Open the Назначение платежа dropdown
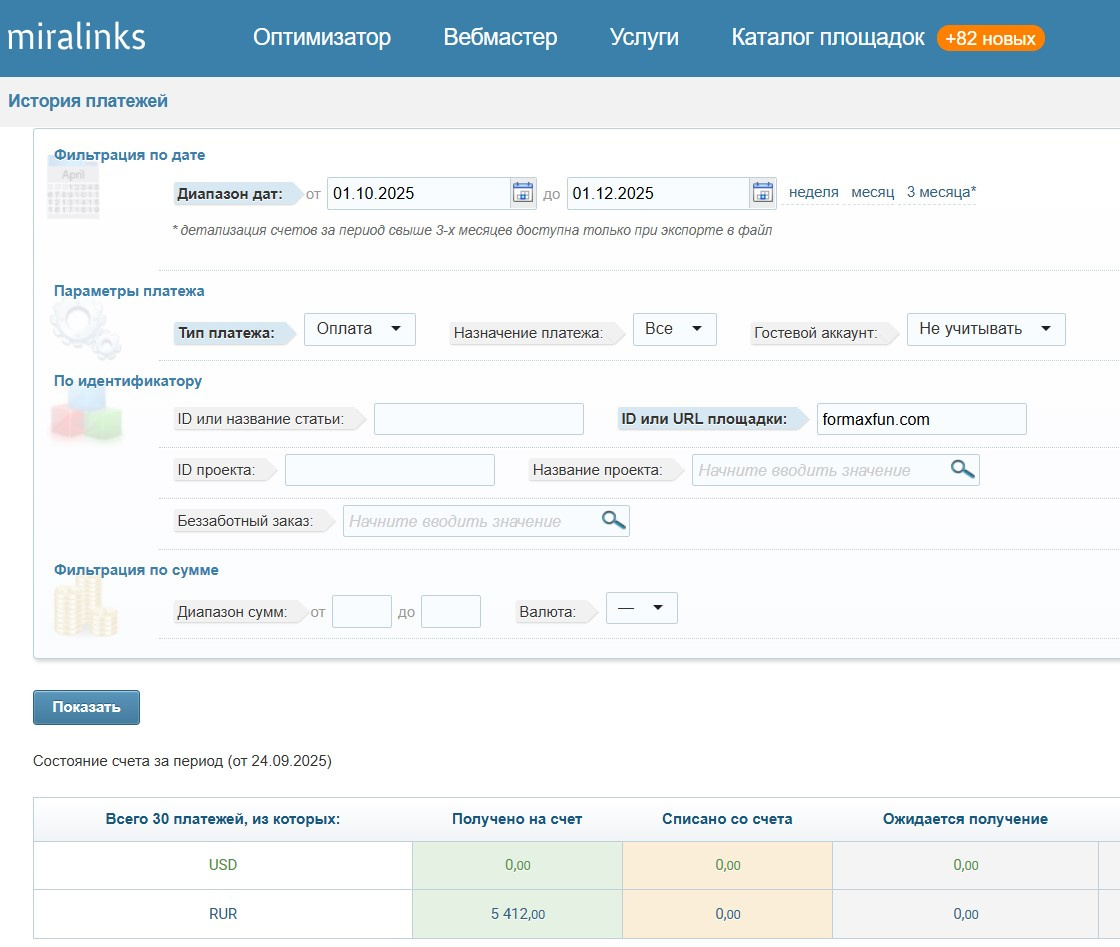Image resolution: width=1120 pixels, height=947 pixels. tap(674, 329)
